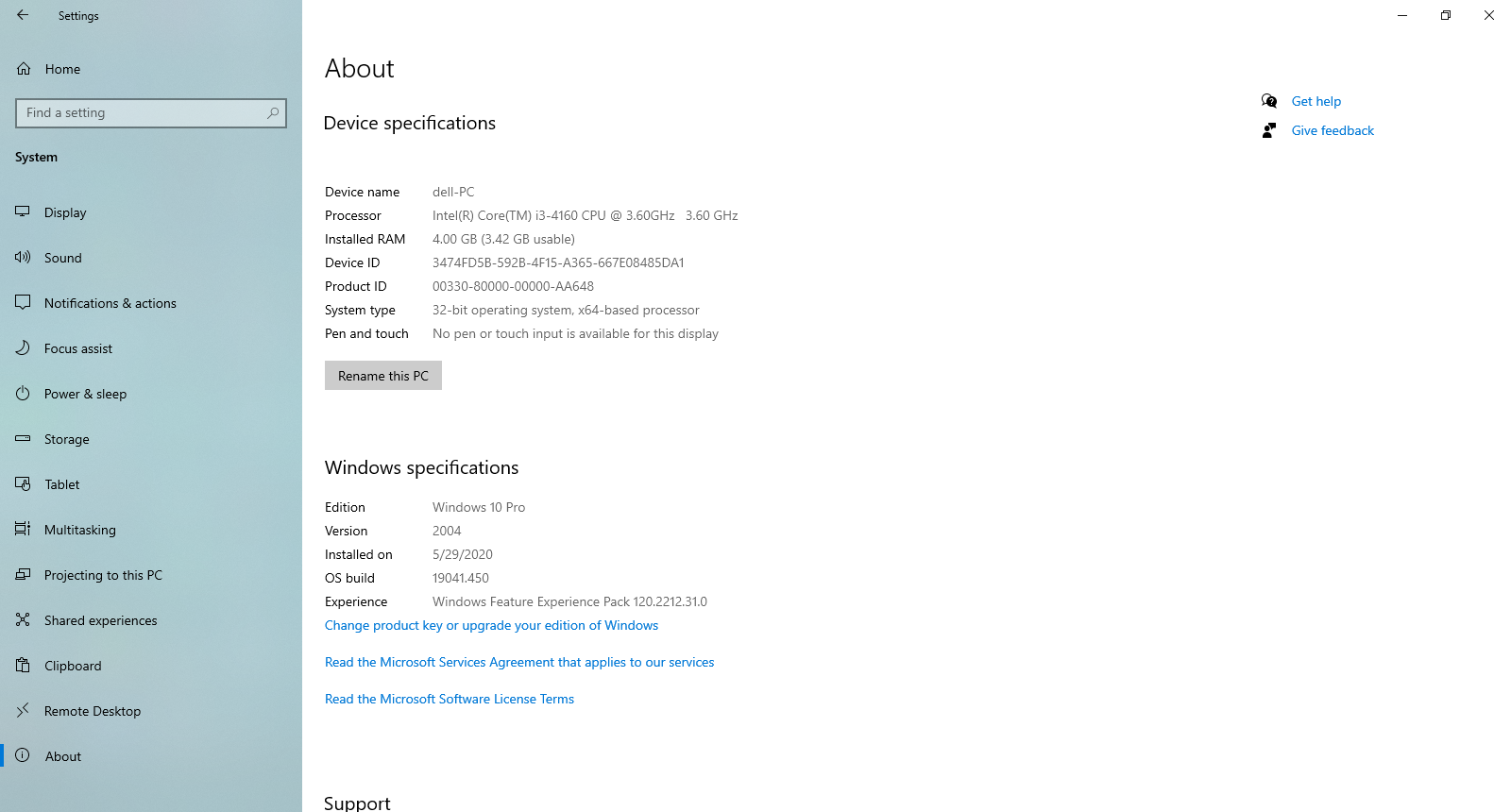
Task: Click the Give feedback person icon
Action: click(x=1269, y=130)
